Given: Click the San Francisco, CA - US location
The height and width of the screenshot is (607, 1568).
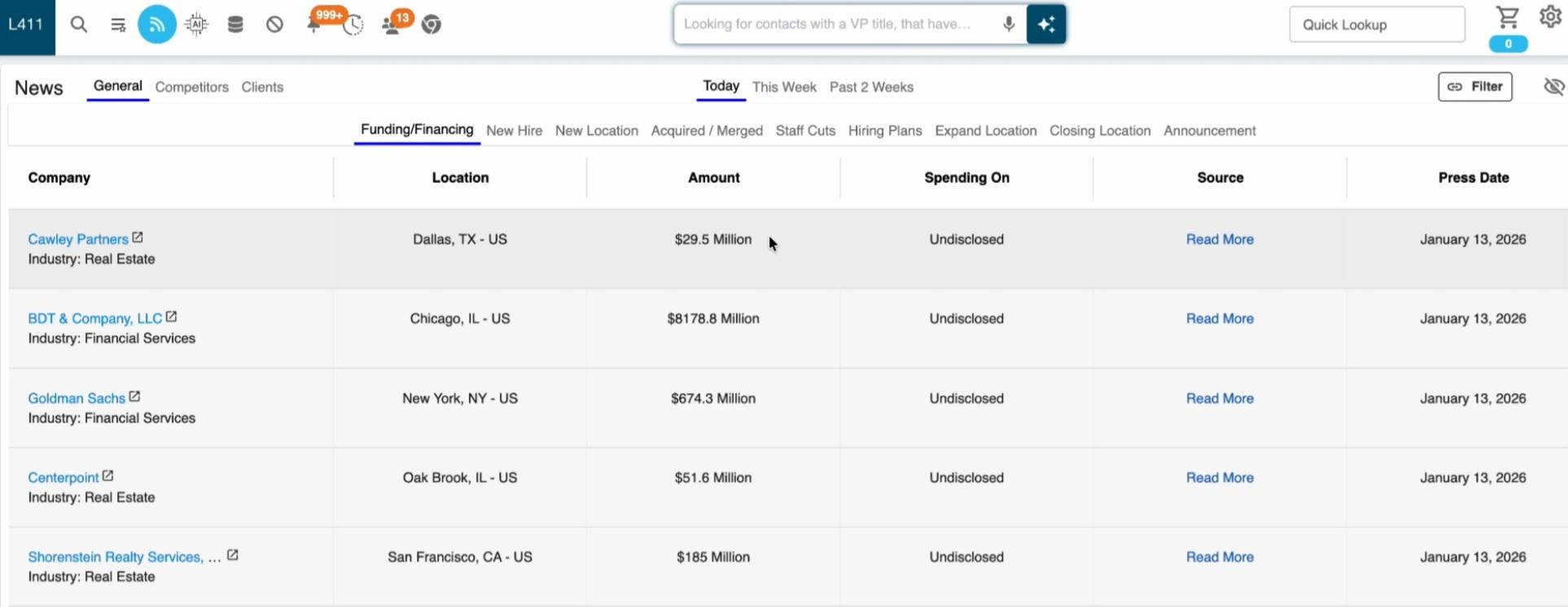Looking at the screenshot, I should pyautogui.click(x=460, y=557).
